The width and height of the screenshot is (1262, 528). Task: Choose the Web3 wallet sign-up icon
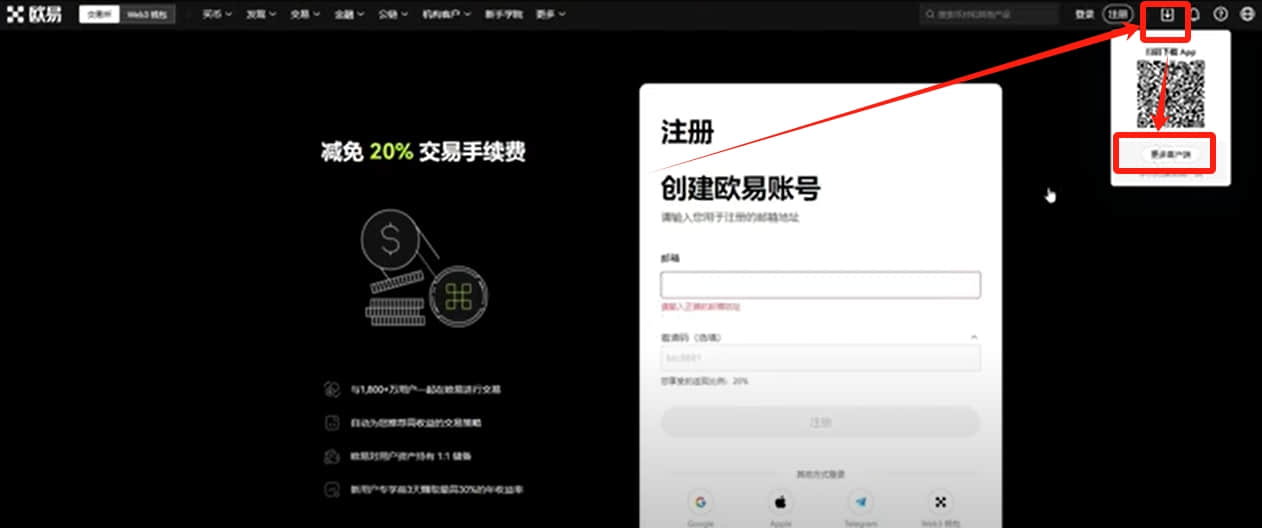pos(940,503)
